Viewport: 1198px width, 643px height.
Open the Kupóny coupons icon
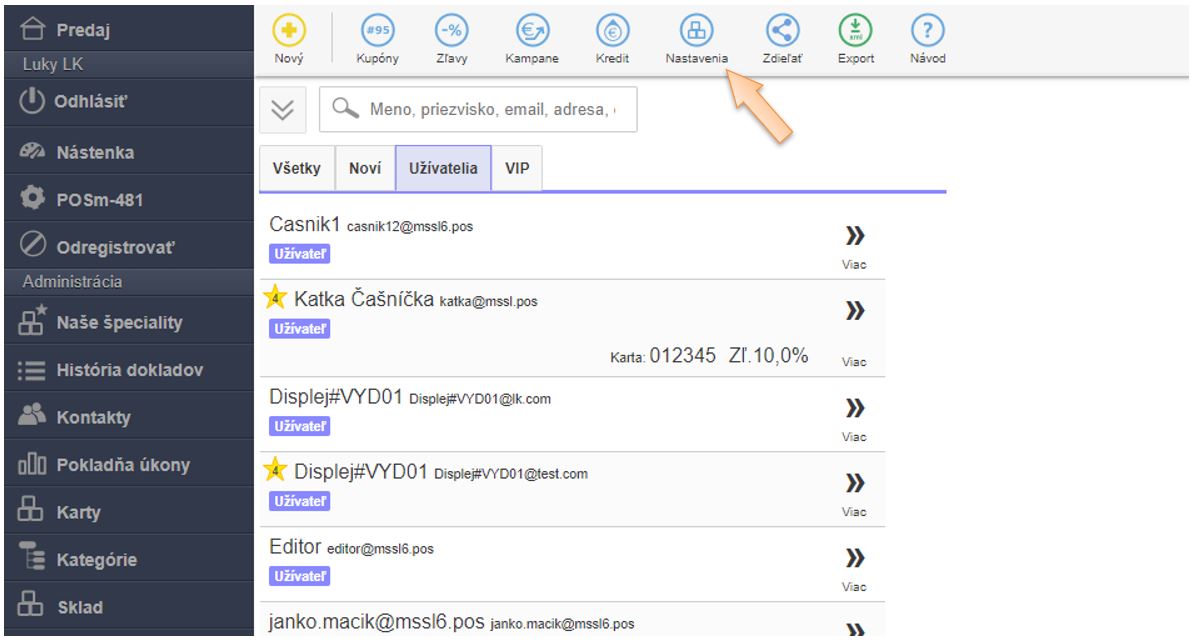point(377,30)
